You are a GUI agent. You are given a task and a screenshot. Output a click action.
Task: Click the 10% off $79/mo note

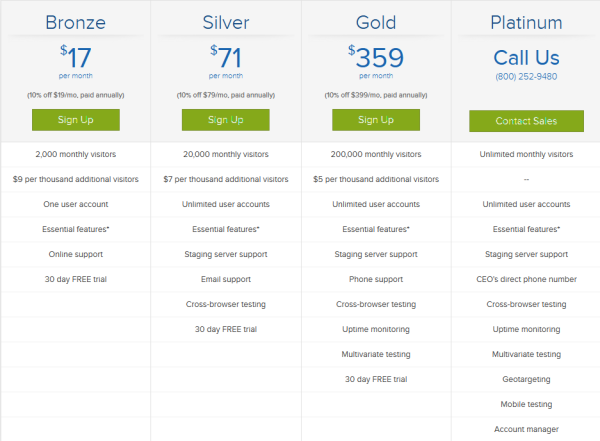click(226, 95)
